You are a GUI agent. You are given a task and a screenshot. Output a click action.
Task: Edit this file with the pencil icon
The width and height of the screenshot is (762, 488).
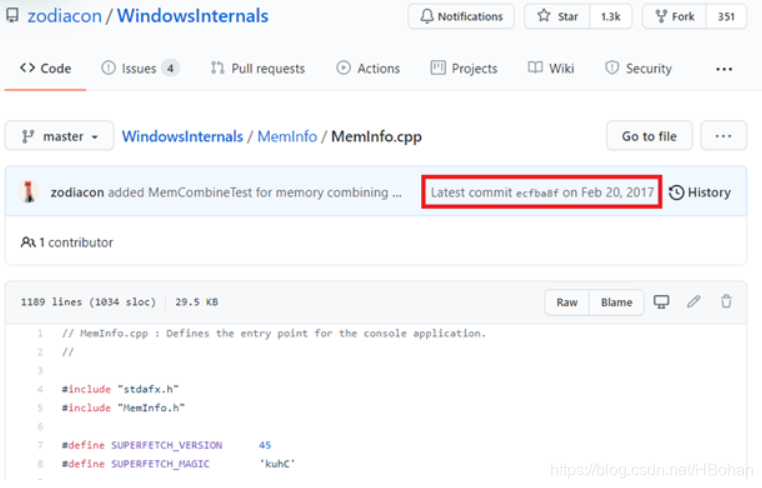pyautogui.click(x=693, y=302)
